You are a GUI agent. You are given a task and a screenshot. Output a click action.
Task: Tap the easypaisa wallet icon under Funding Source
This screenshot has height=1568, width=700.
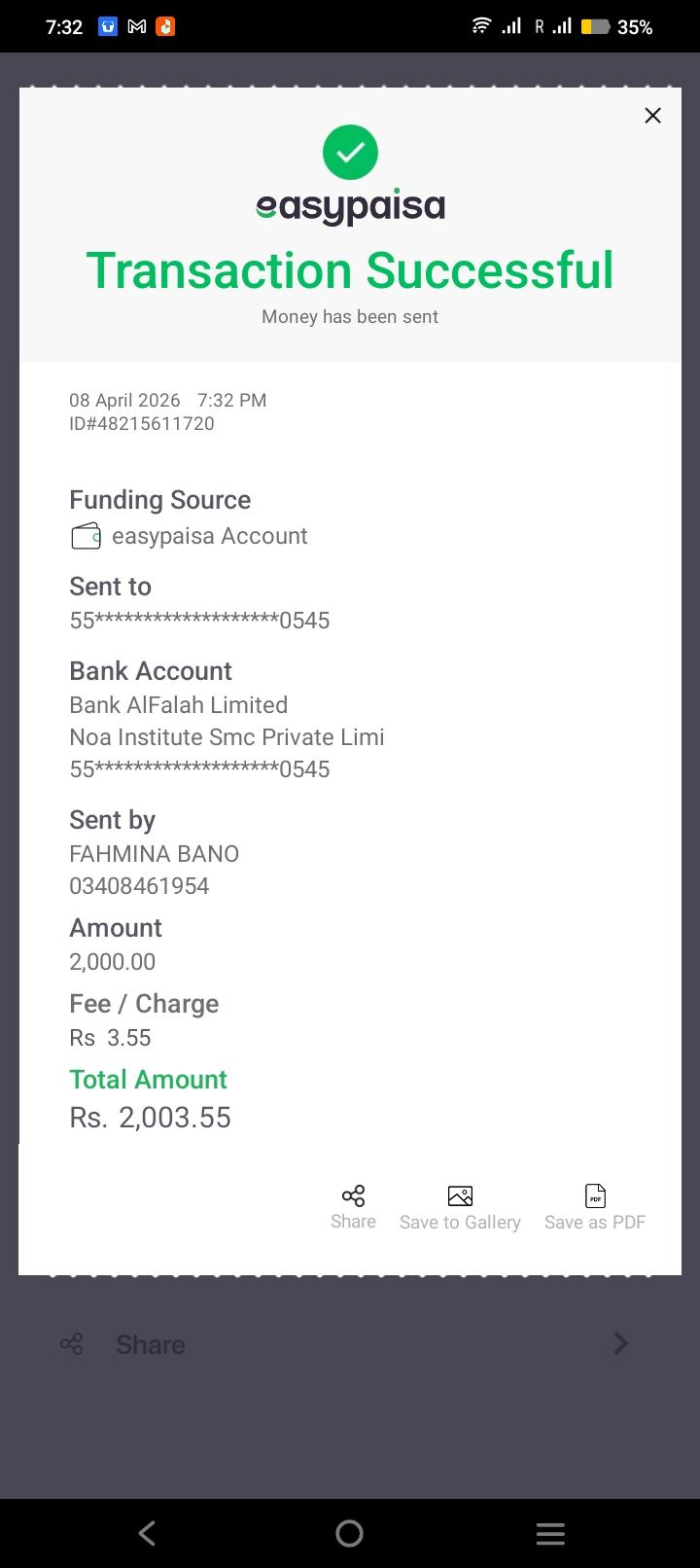point(86,536)
